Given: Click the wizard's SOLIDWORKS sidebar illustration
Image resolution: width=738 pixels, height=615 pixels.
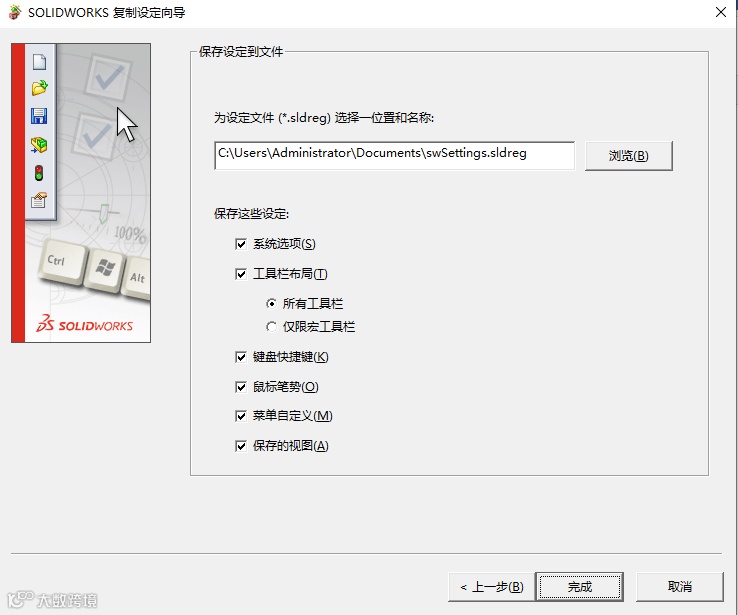Looking at the screenshot, I should [81, 193].
